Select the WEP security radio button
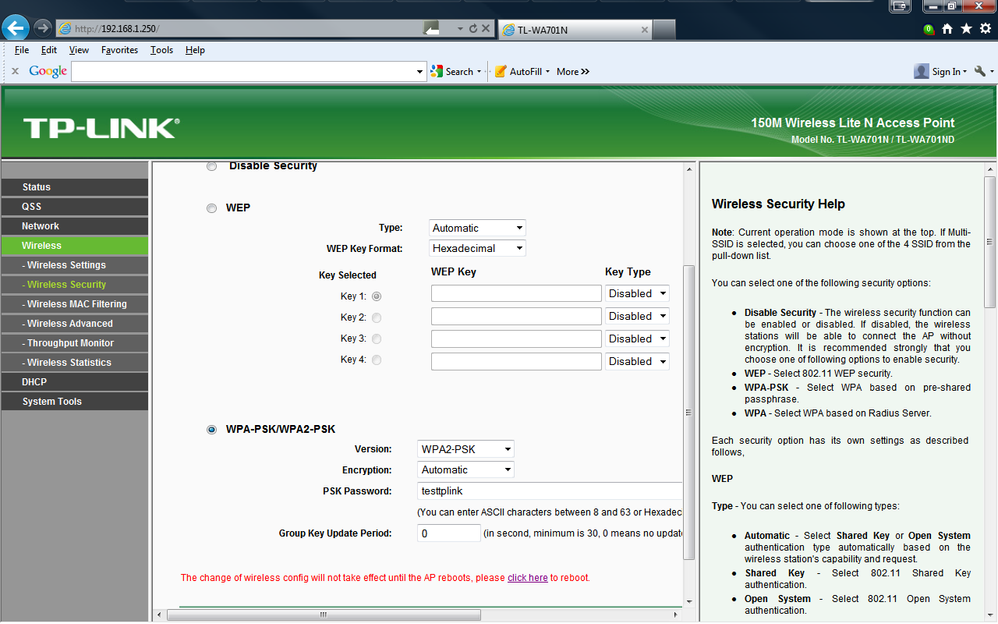998x624 pixels. [x=211, y=208]
